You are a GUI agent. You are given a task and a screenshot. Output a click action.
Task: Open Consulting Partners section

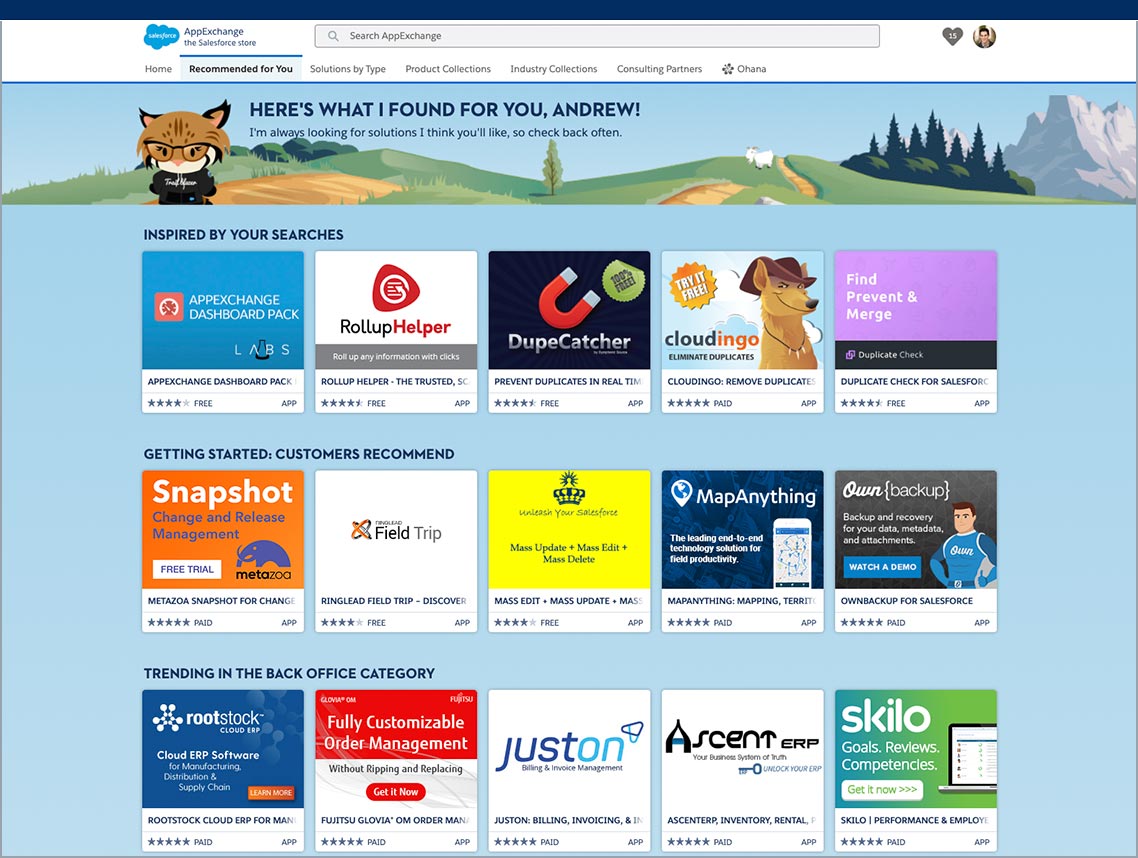(658, 69)
